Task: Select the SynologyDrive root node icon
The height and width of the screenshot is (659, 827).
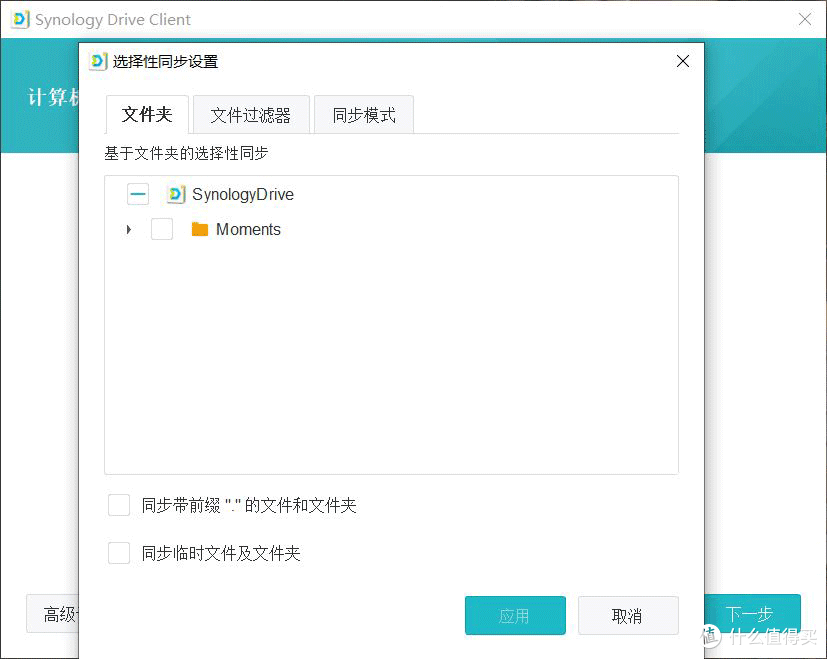Action: pyautogui.click(x=176, y=194)
